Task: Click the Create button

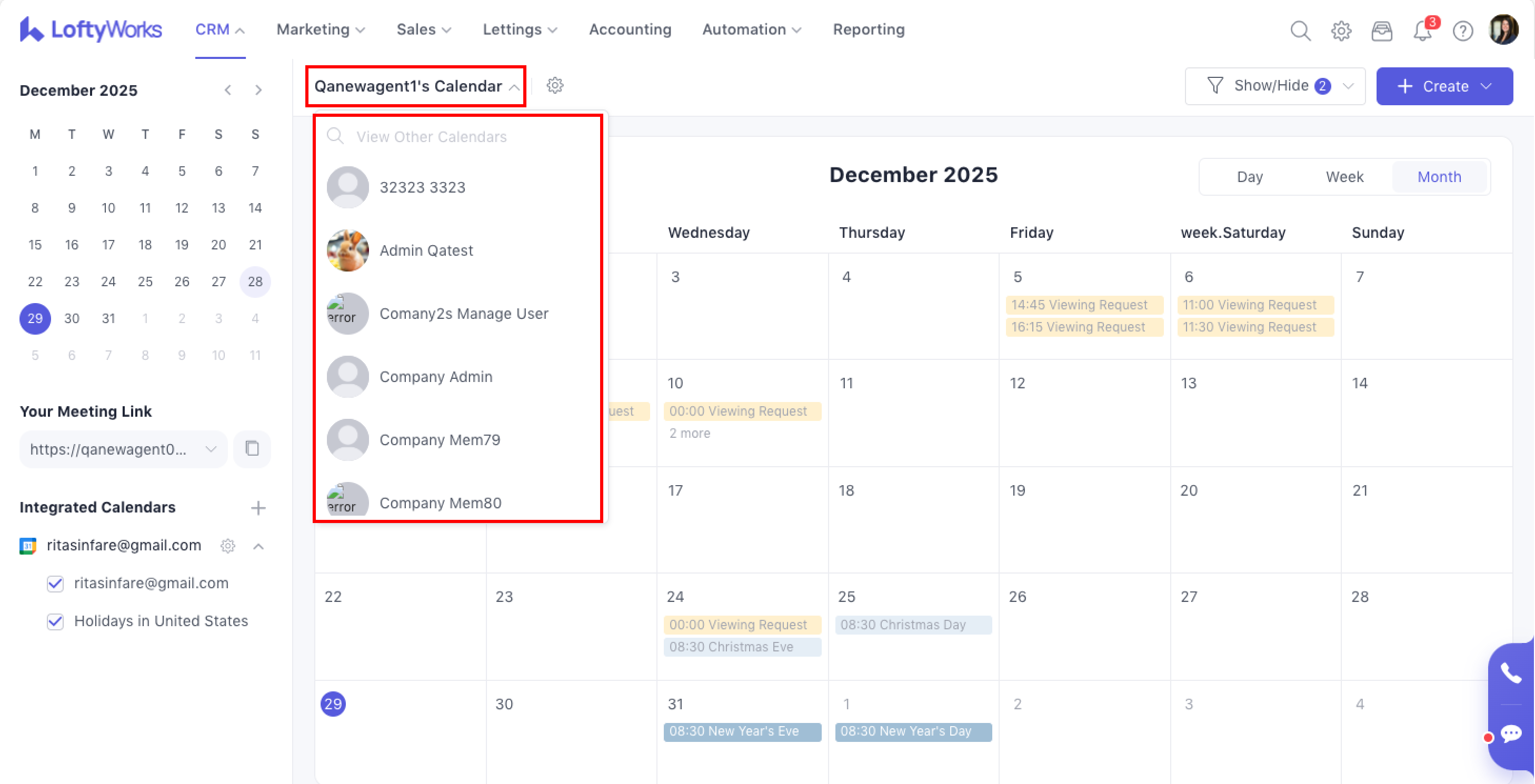Action: (x=1443, y=86)
